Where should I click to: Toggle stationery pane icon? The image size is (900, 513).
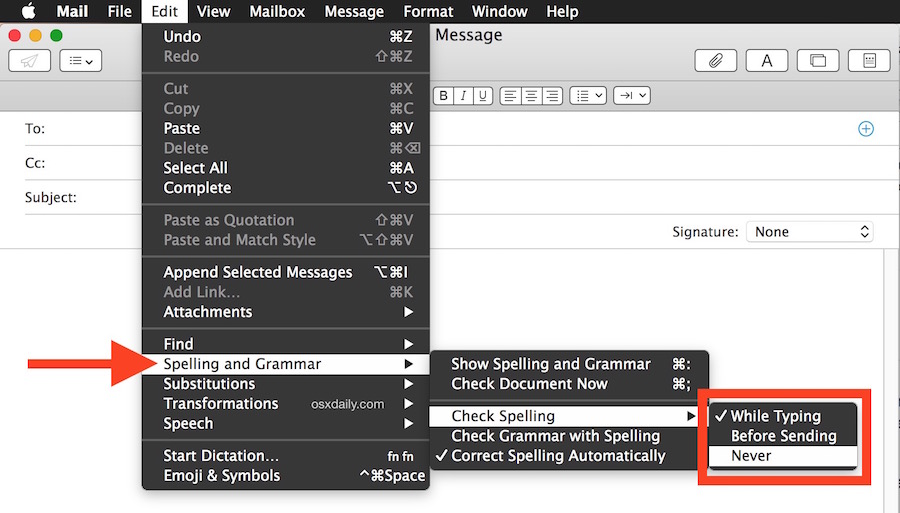point(869,60)
